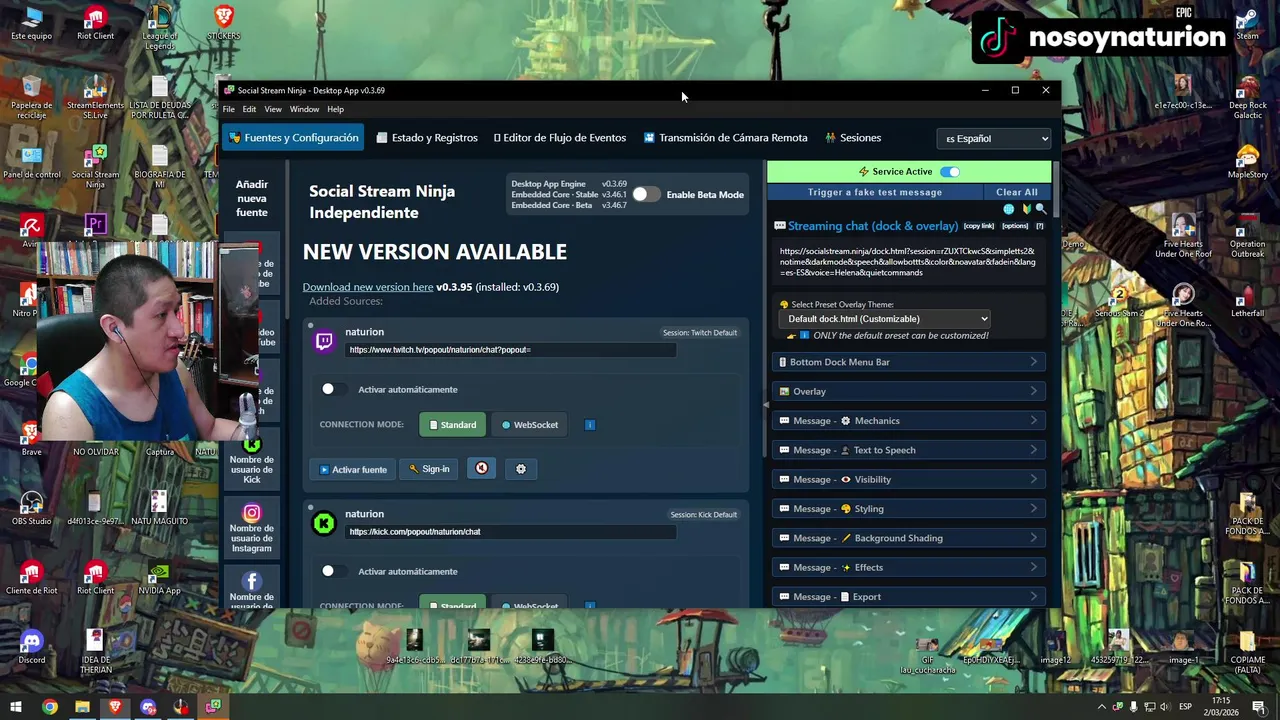1280x720 pixels.
Task: Open Deep Rock Galactic desktop shortcut
Action: [1247, 98]
